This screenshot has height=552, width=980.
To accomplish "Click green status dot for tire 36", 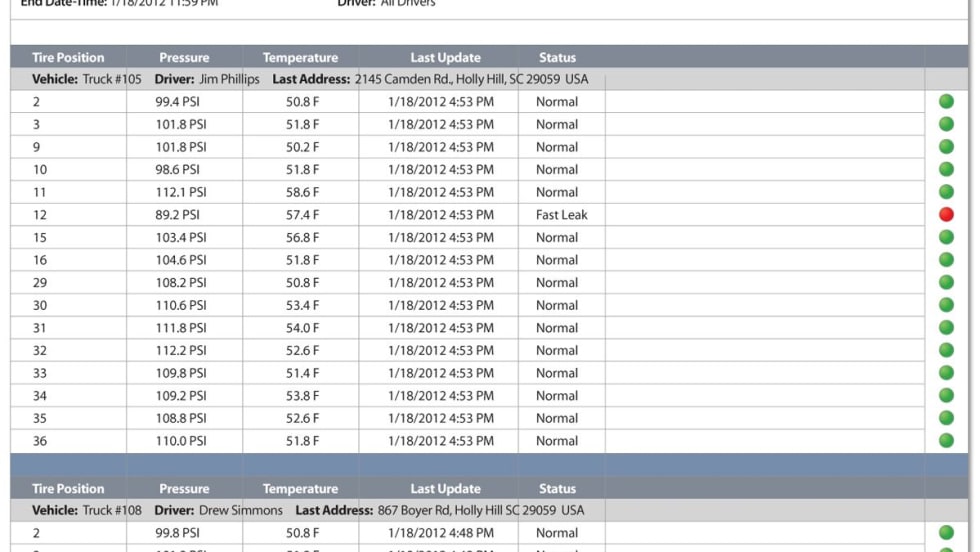I will 946,441.
